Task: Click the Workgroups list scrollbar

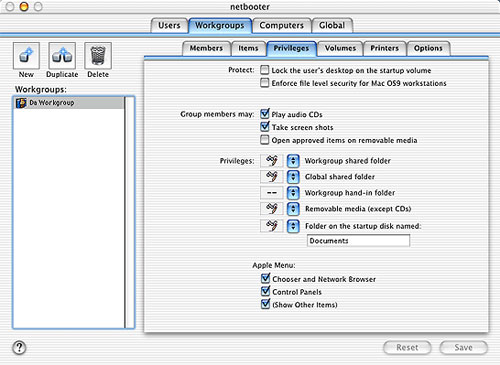Action: 129,212
